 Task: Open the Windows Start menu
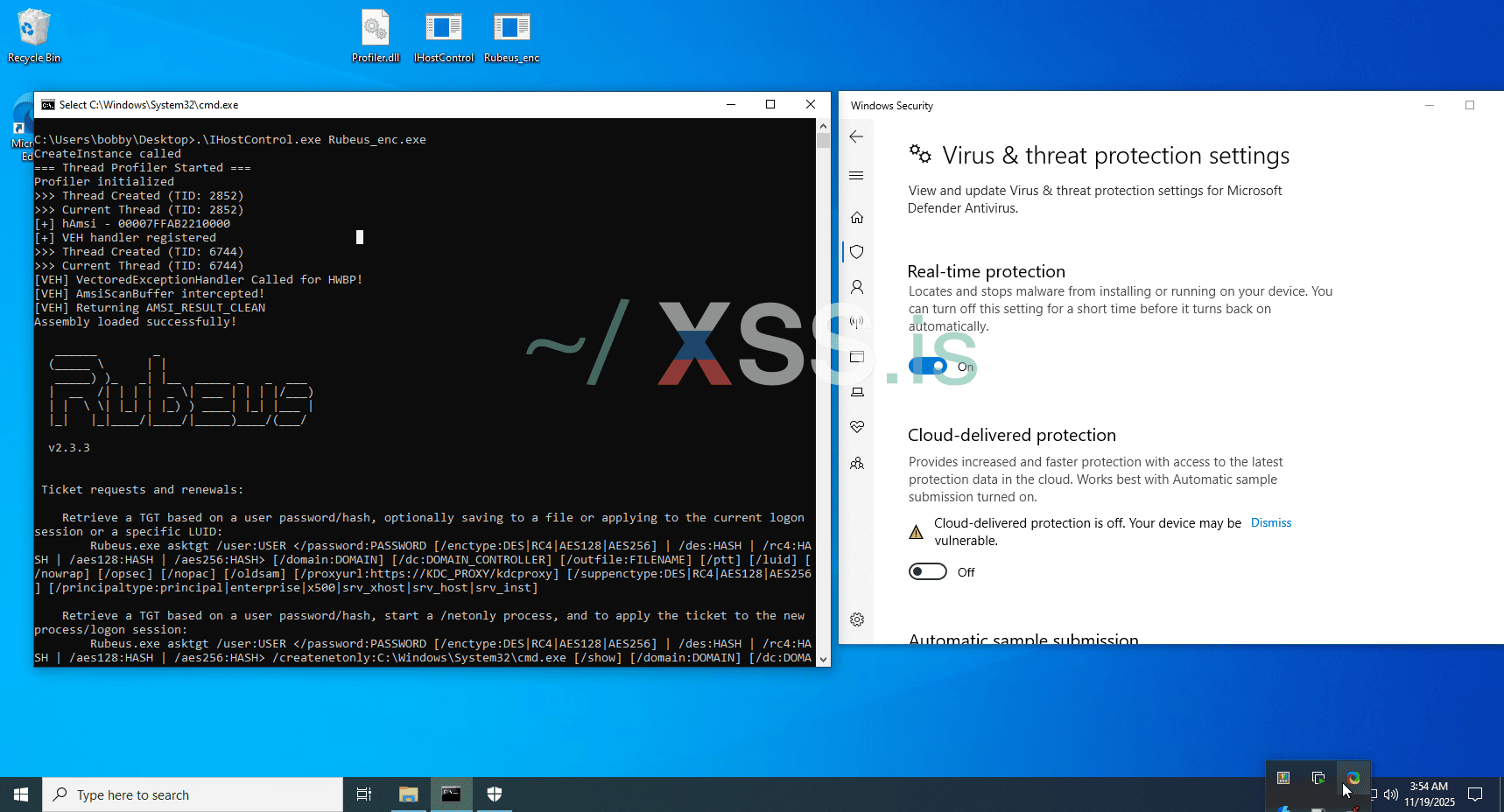click(21, 794)
